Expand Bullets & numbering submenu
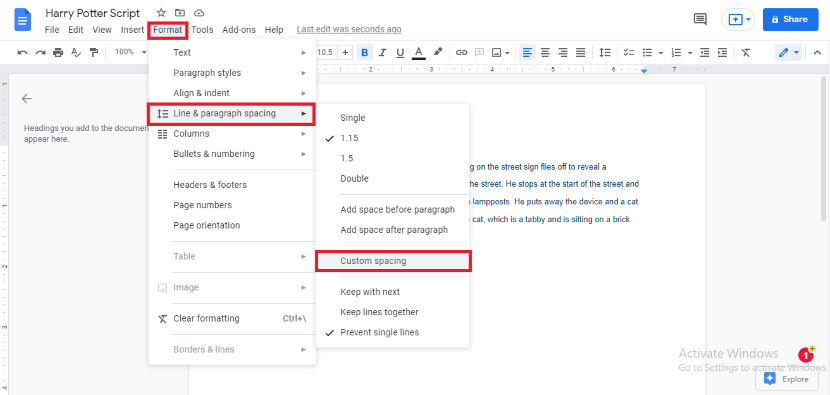Screen dimensions: 830x395 [x=232, y=154]
